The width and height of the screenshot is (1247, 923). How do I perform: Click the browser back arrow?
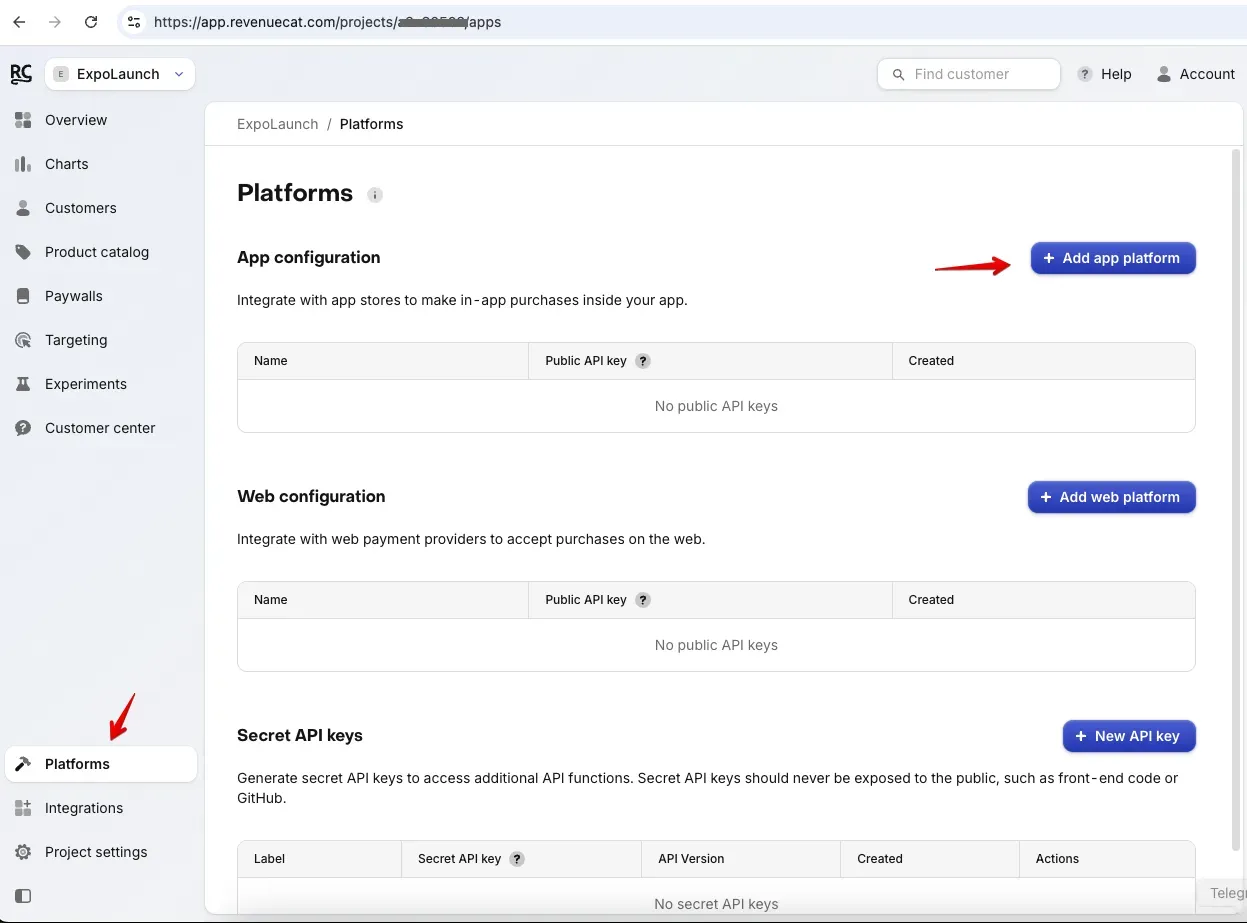click(x=19, y=21)
